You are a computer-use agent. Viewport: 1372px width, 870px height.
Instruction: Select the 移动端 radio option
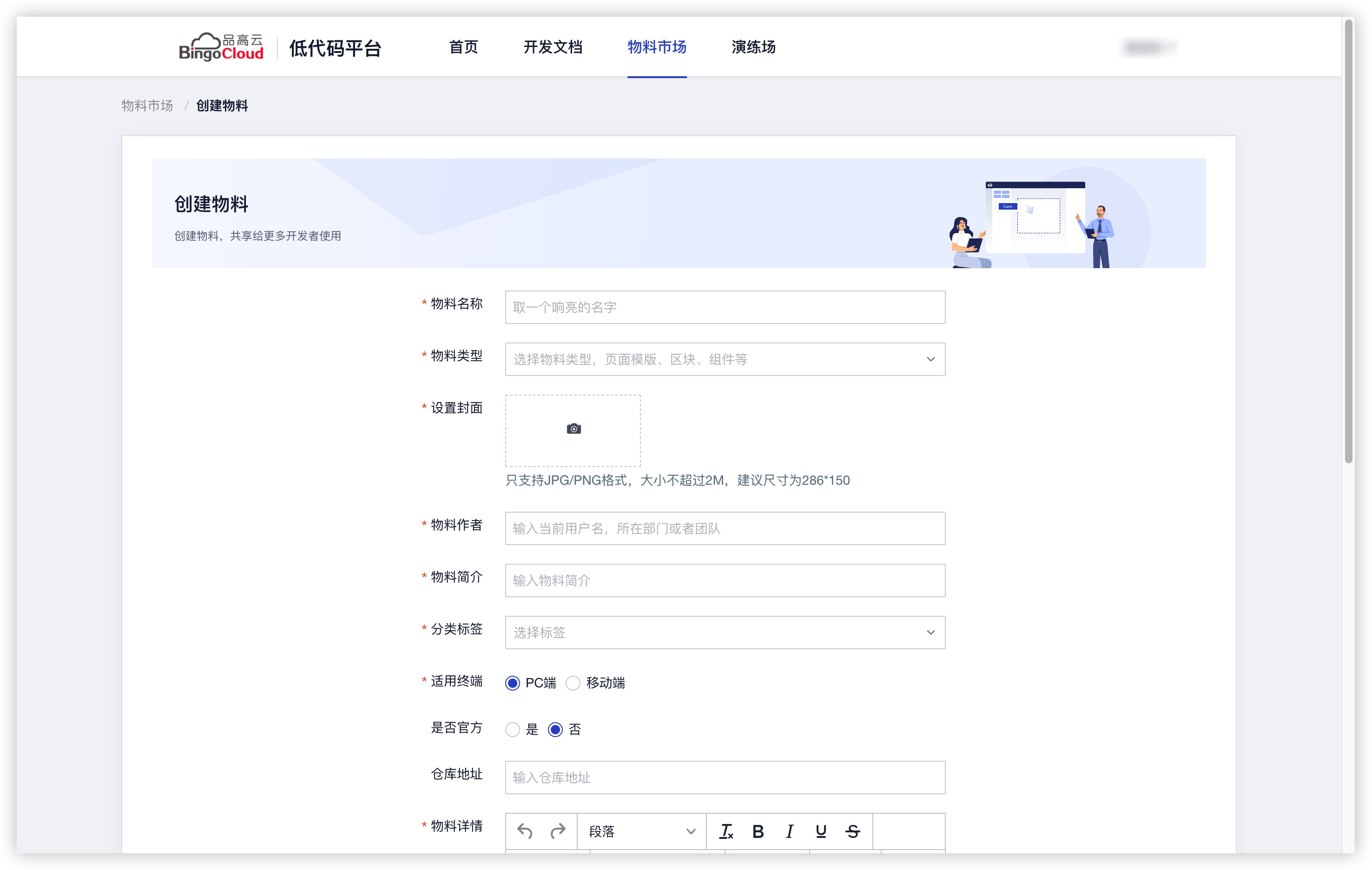[x=573, y=683]
